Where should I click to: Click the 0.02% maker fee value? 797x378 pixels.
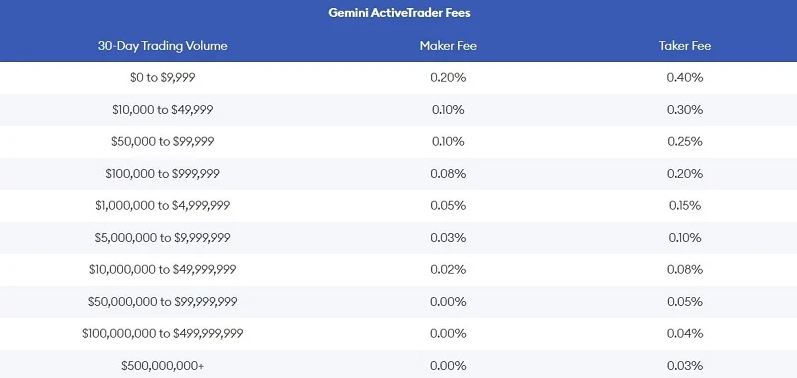pos(448,269)
